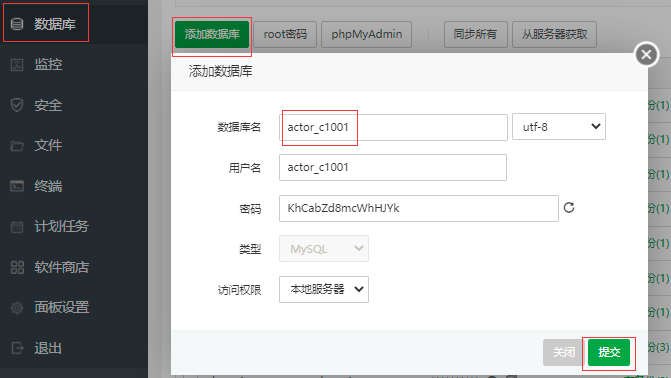Select 退出 to log out
This screenshot has height=378, width=671.
[48, 348]
